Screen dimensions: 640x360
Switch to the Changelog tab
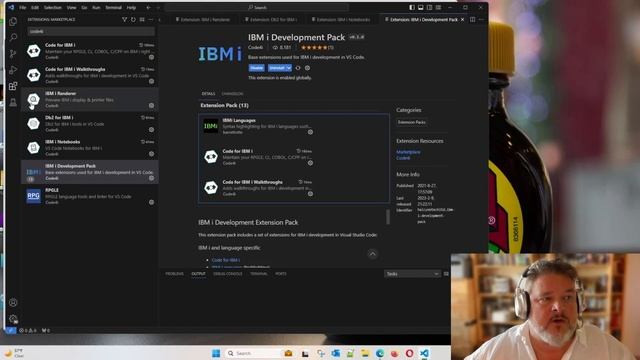(x=232, y=94)
